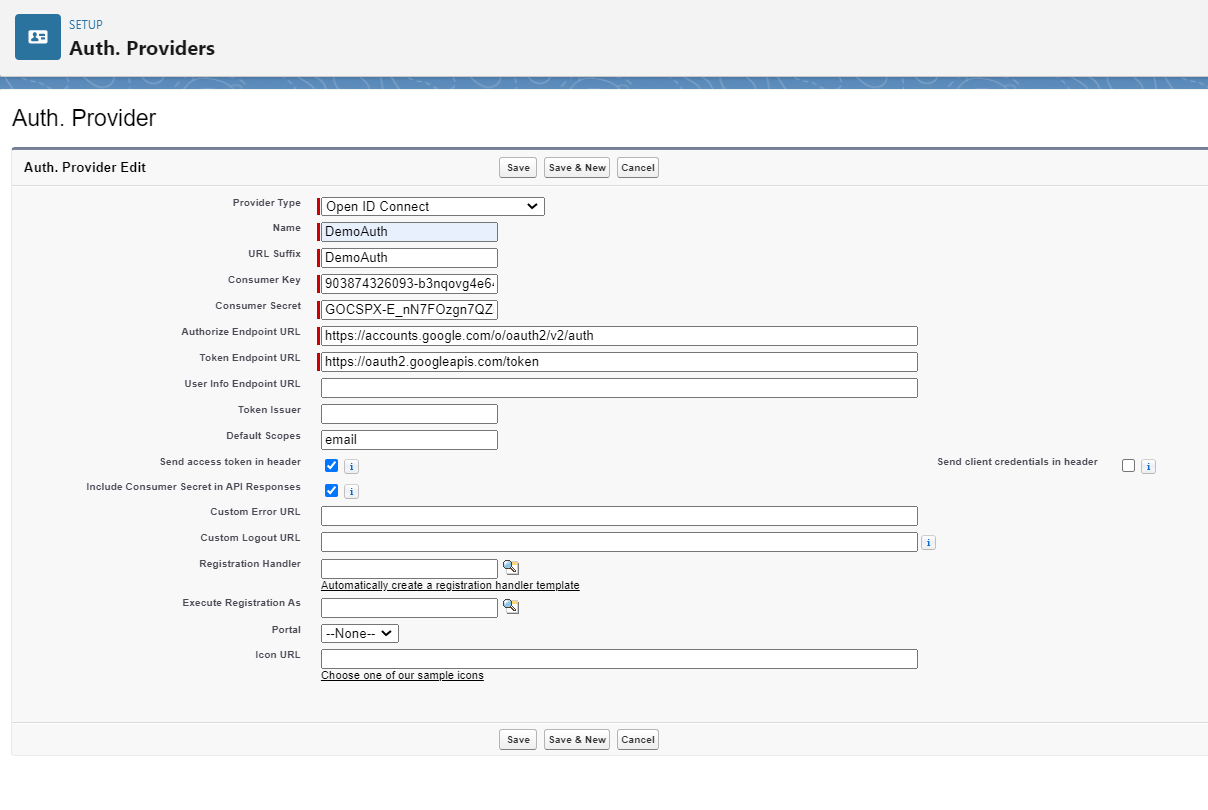Open Choose one of our sample icons link
The width and height of the screenshot is (1208, 810).
click(x=402, y=676)
